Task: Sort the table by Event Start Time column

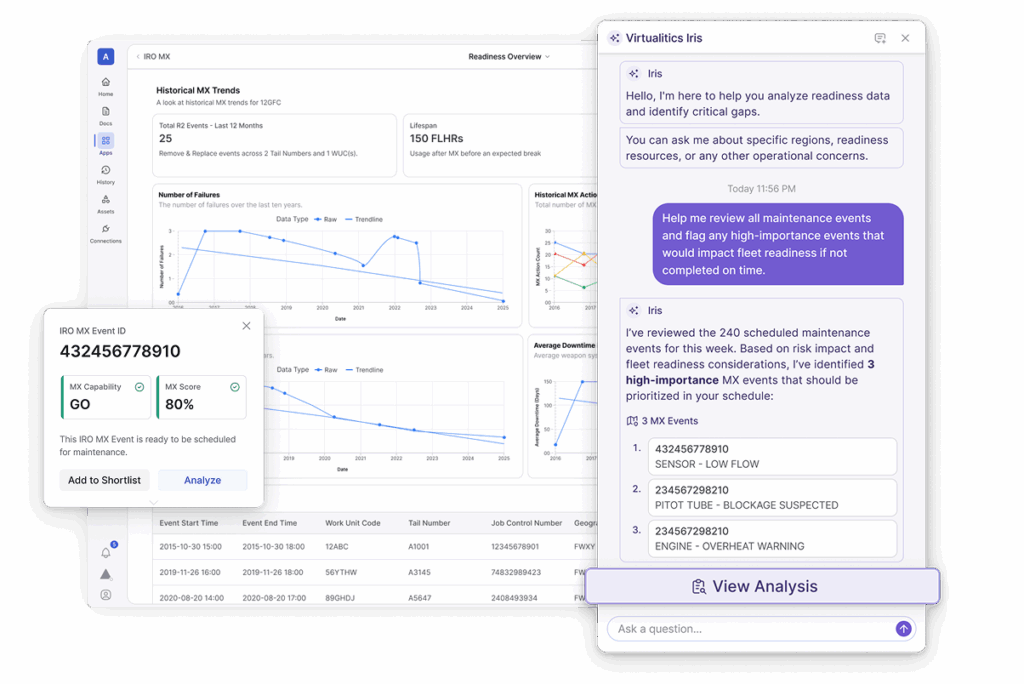Action: click(188, 523)
